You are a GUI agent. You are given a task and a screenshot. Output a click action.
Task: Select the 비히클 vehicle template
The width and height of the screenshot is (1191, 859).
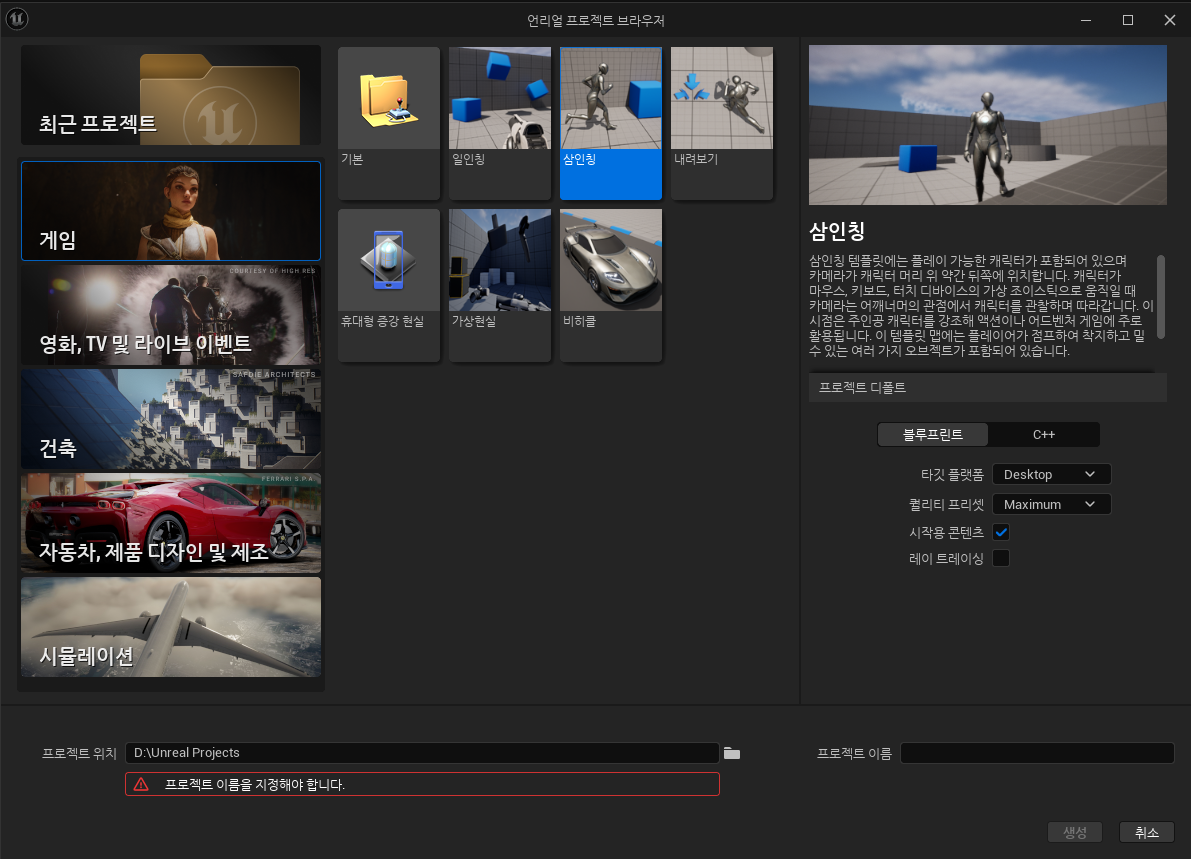pos(611,285)
